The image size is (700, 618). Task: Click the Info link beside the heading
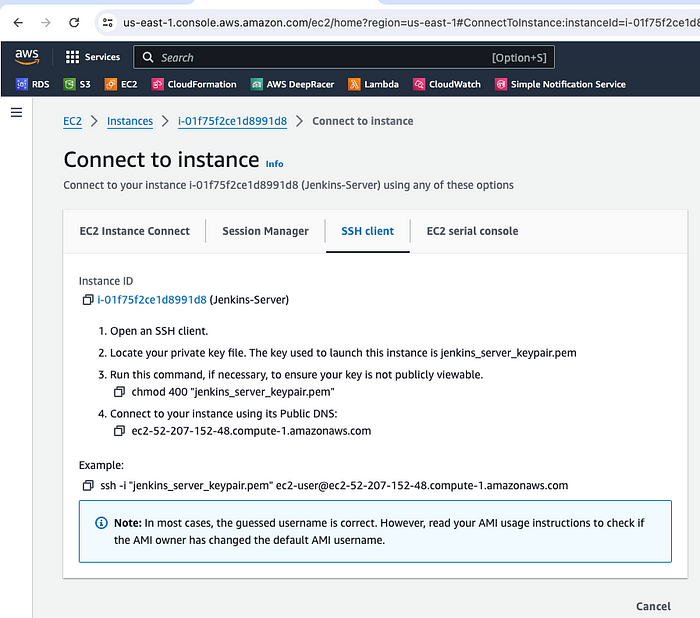click(x=274, y=164)
